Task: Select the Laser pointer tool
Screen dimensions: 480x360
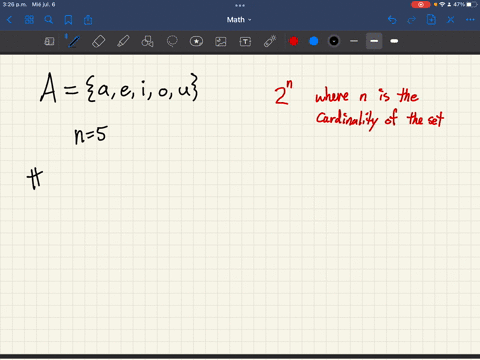Action: click(270, 41)
